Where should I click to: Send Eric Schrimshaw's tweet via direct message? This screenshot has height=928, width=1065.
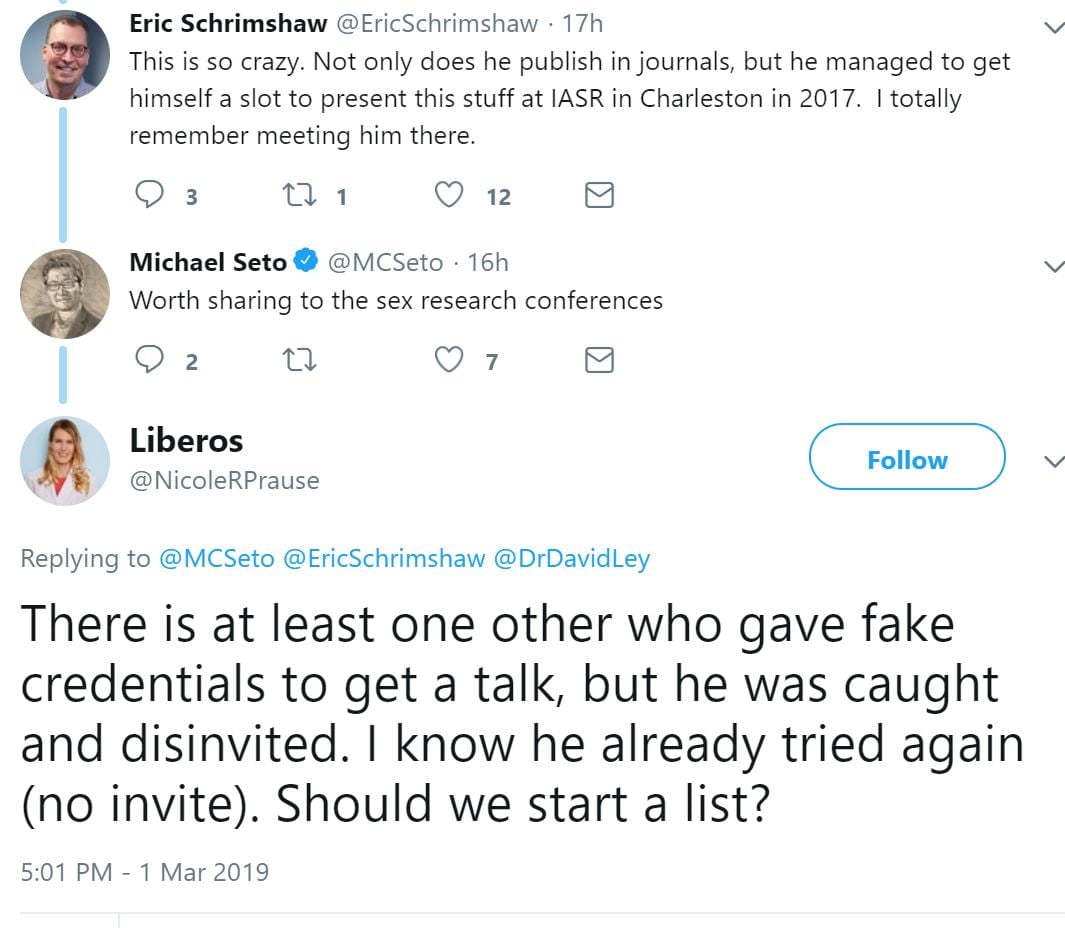(598, 195)
